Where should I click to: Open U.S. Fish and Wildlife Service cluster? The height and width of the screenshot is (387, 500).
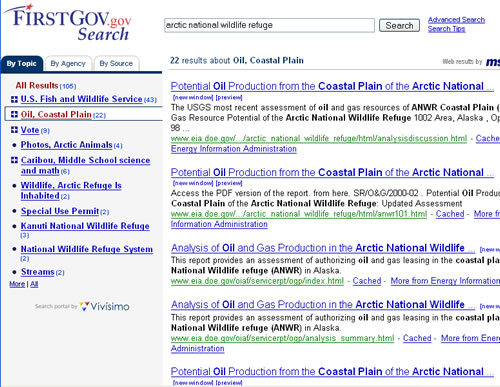(x=82, y=99)
